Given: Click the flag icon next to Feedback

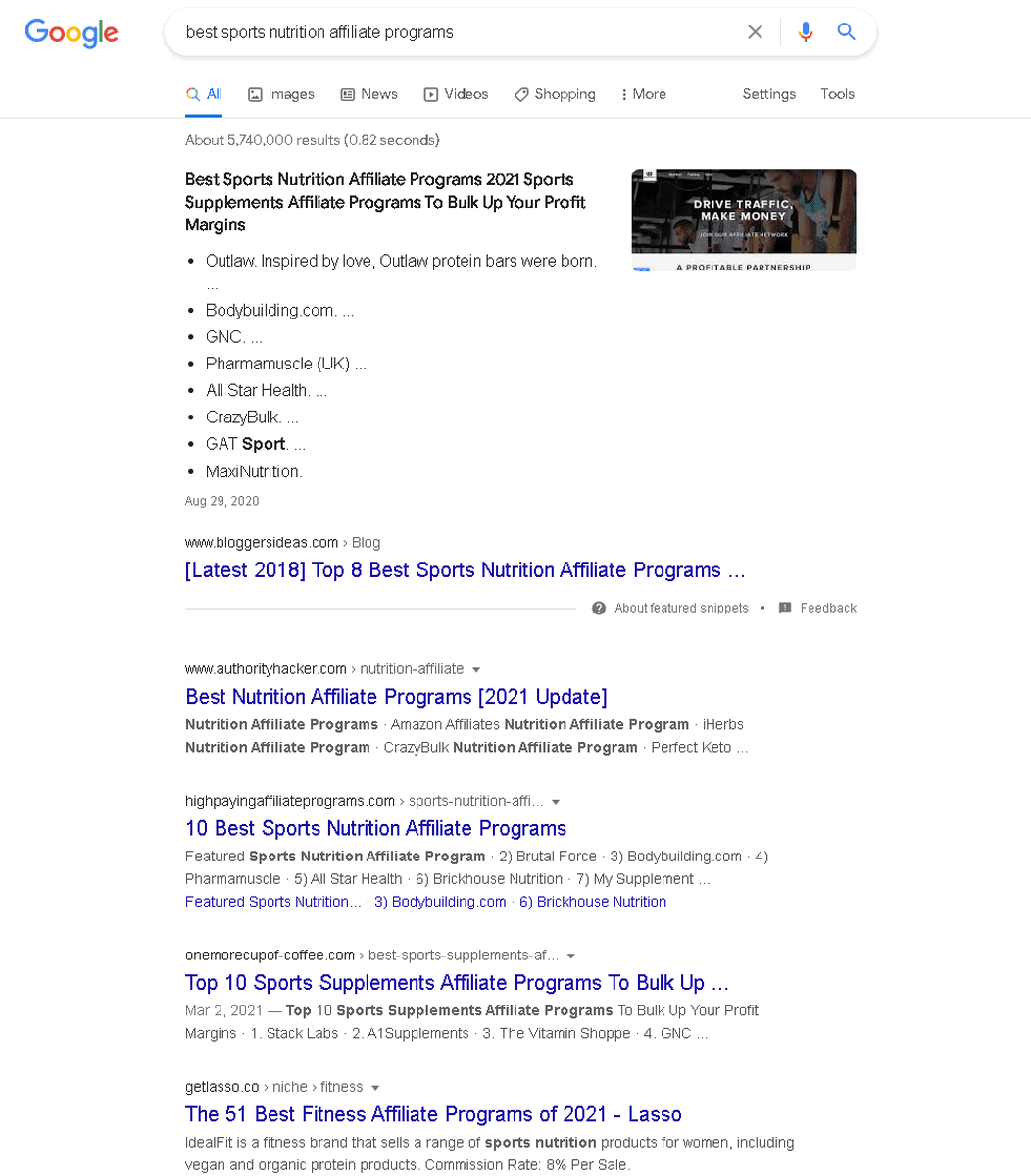Looking at the screenshot, I should coord(784,608).
